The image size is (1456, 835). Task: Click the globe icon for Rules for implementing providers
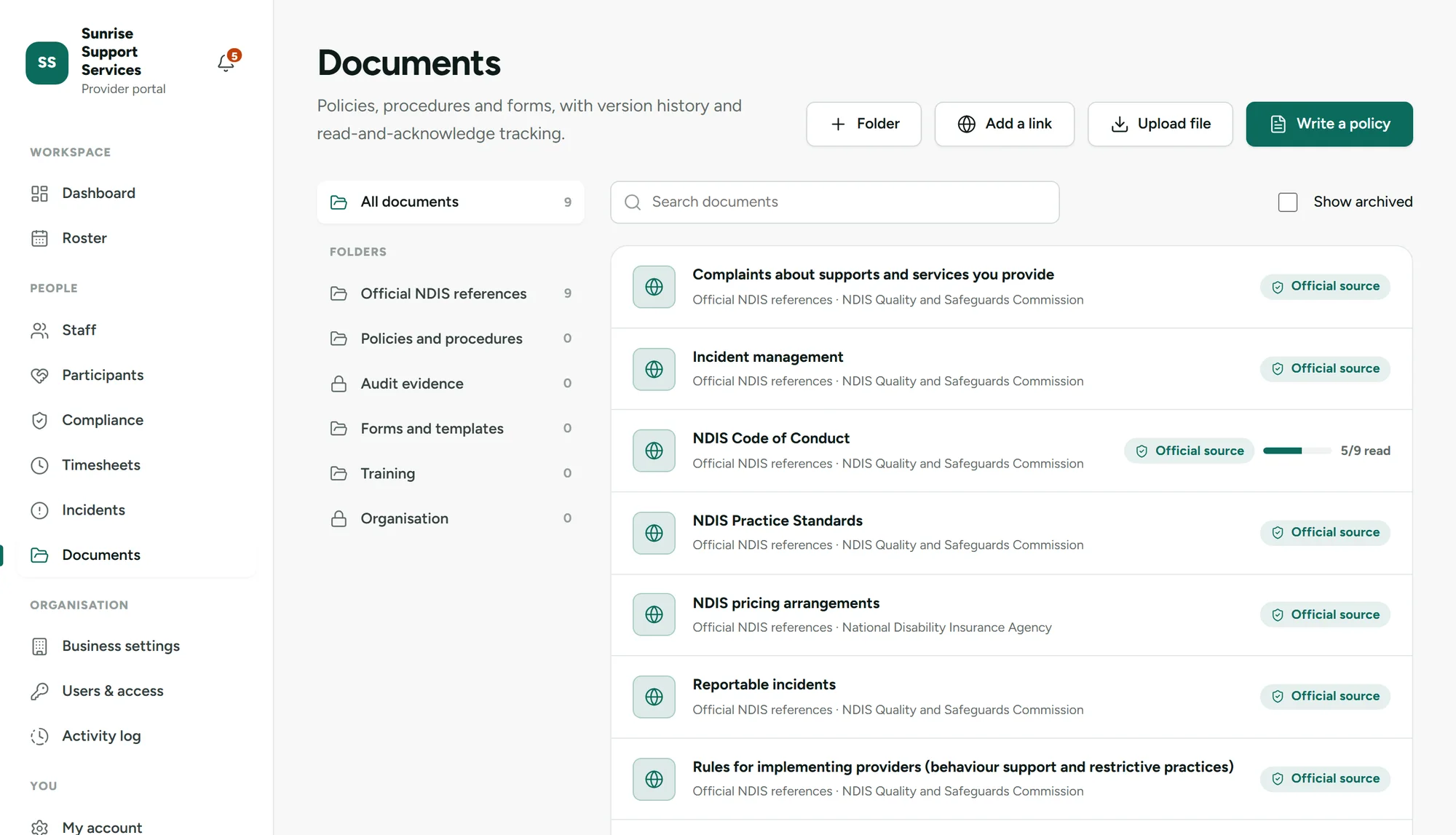click(x=654, y=779)
